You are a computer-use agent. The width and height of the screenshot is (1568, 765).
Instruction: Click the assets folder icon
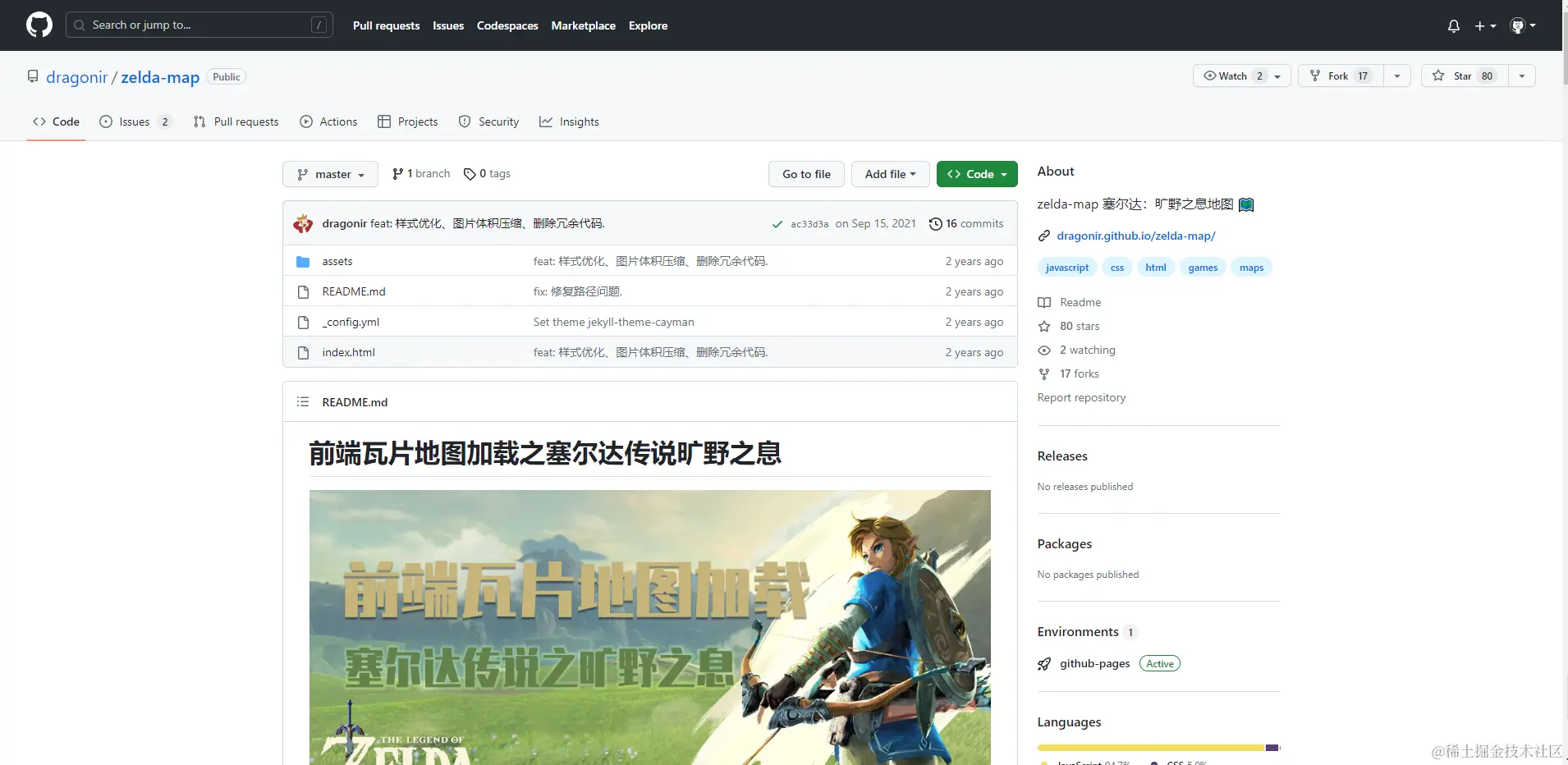303,262
